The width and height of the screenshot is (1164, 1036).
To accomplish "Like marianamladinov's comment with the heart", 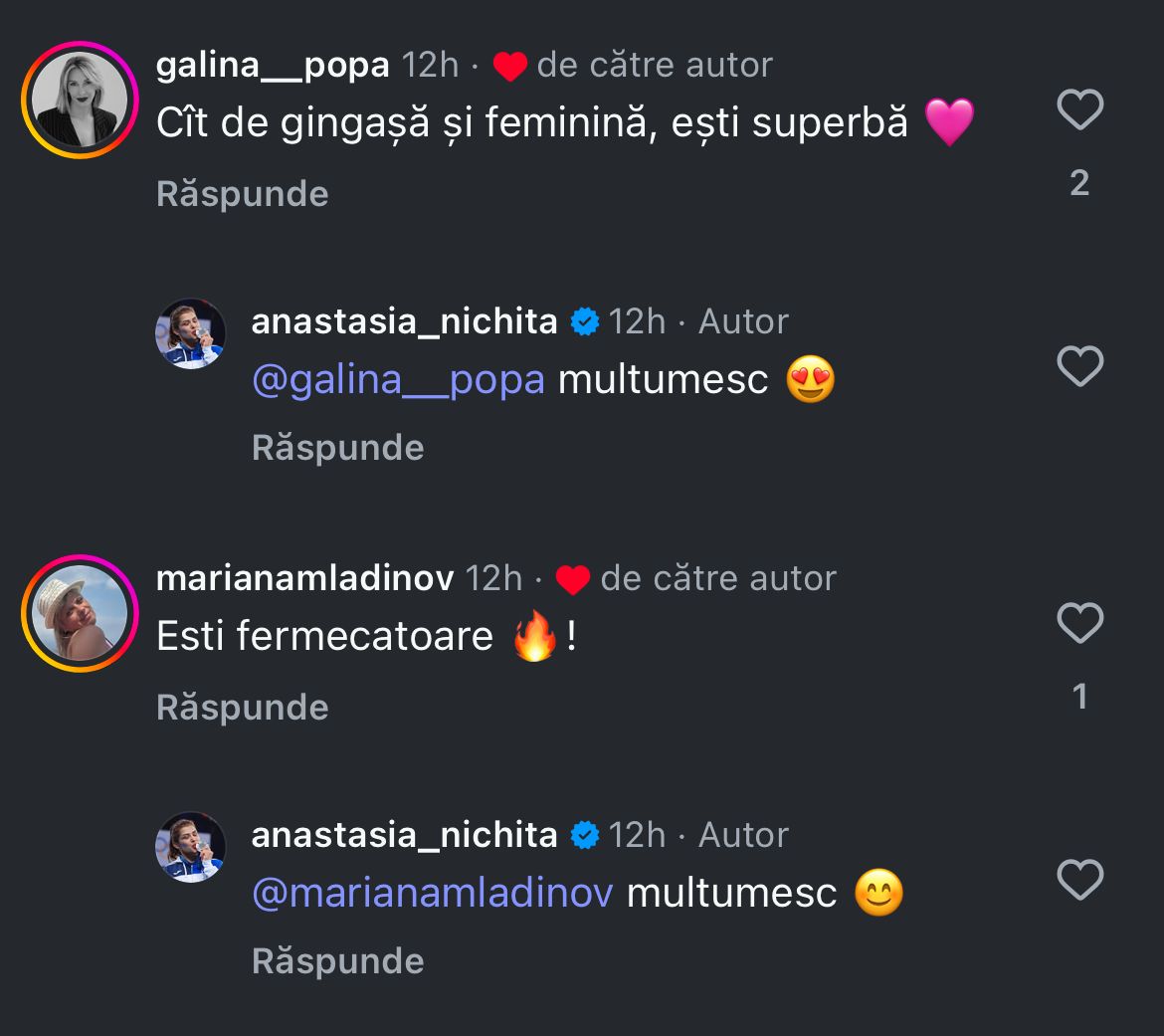I will [x=1079, y=624].
